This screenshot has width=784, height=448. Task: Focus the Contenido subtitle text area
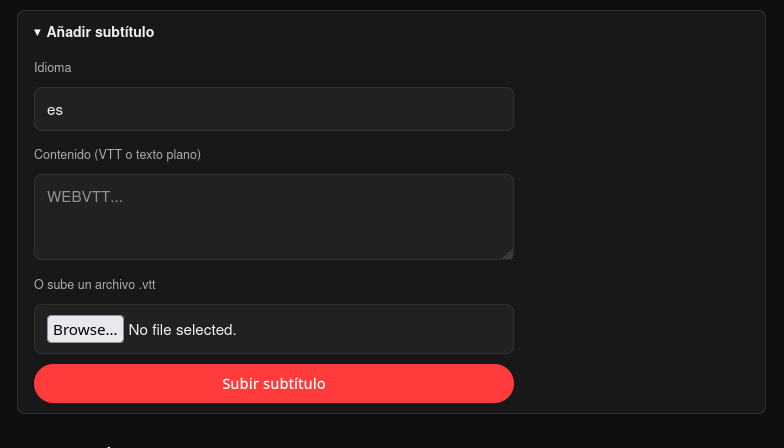click(x=274, y=217)
